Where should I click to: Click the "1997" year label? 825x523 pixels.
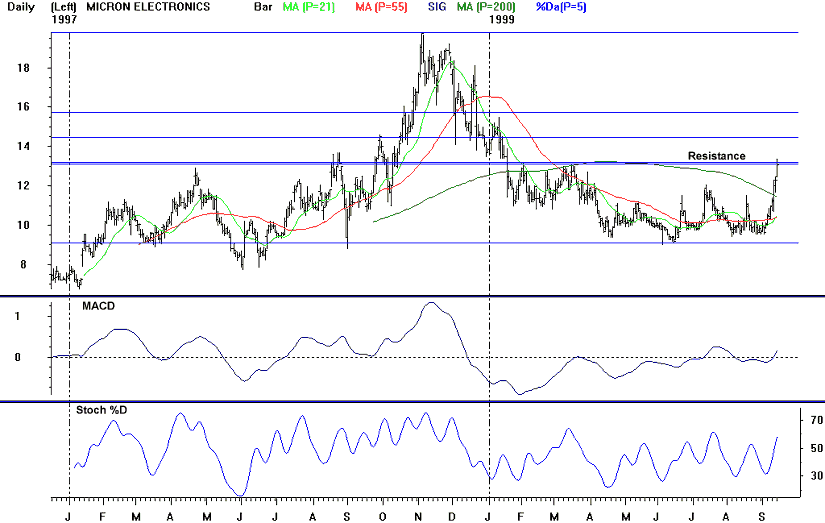[x=64, y=20]
